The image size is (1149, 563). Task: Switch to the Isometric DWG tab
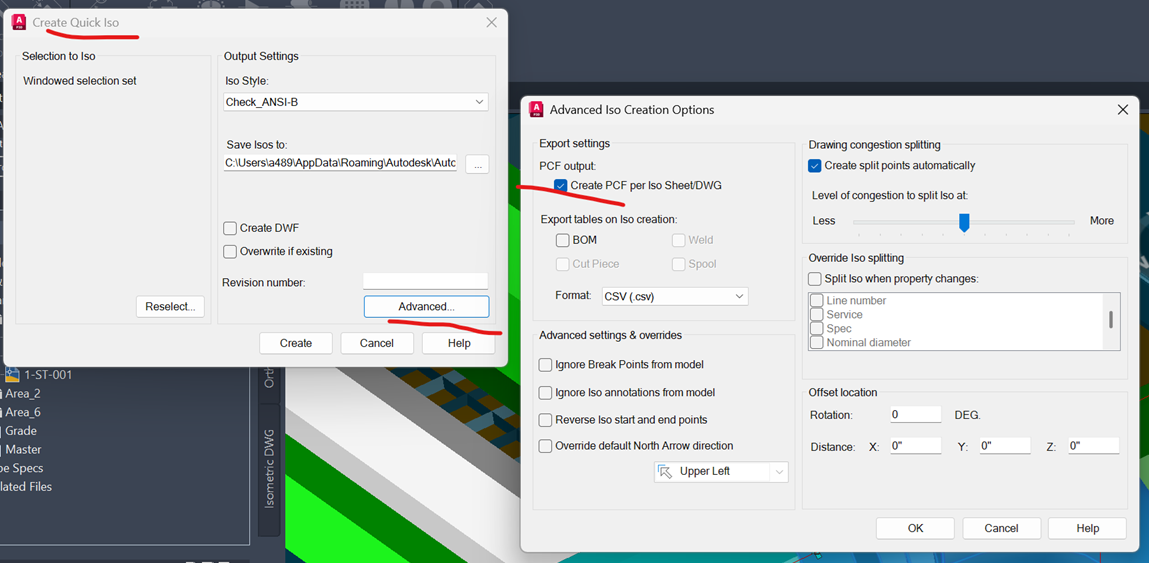click(269, 470)
